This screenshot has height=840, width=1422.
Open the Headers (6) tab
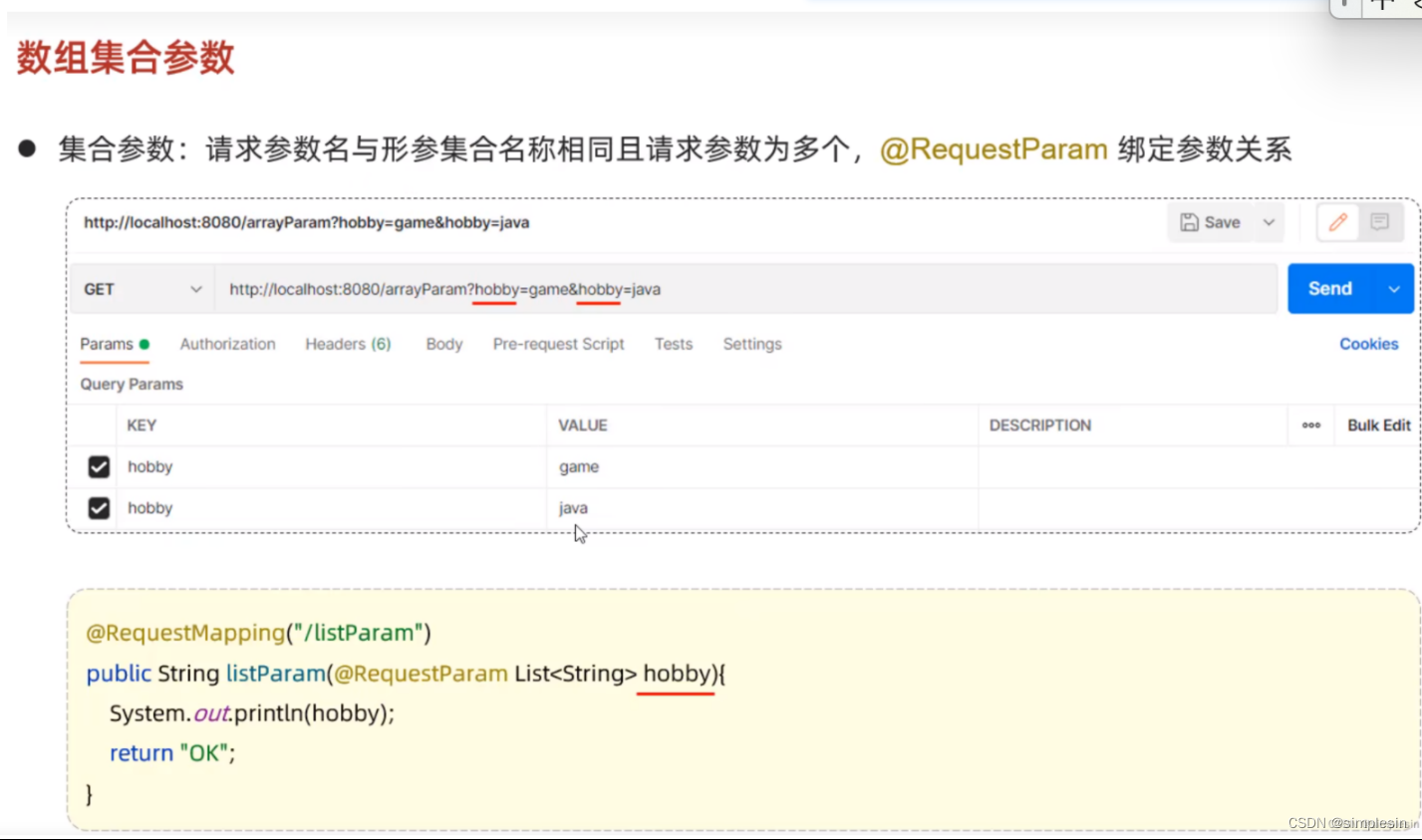coord(347,344)
